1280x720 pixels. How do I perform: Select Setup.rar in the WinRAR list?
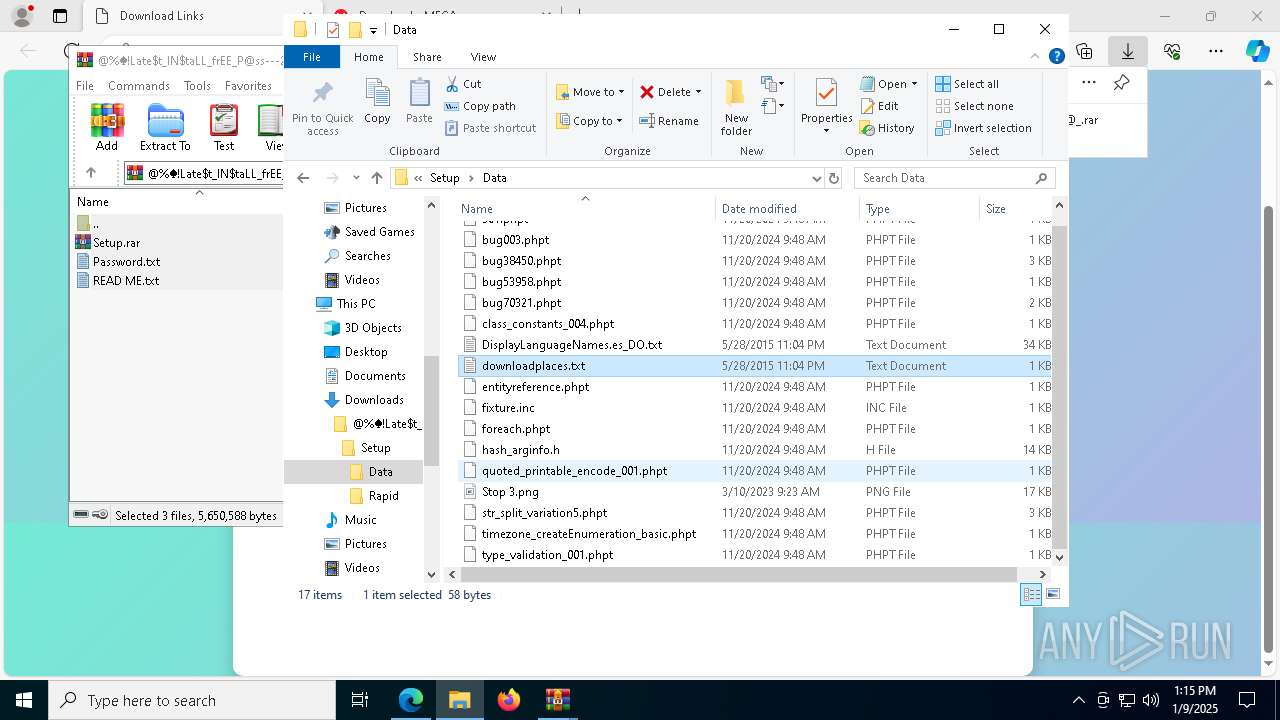116,243
